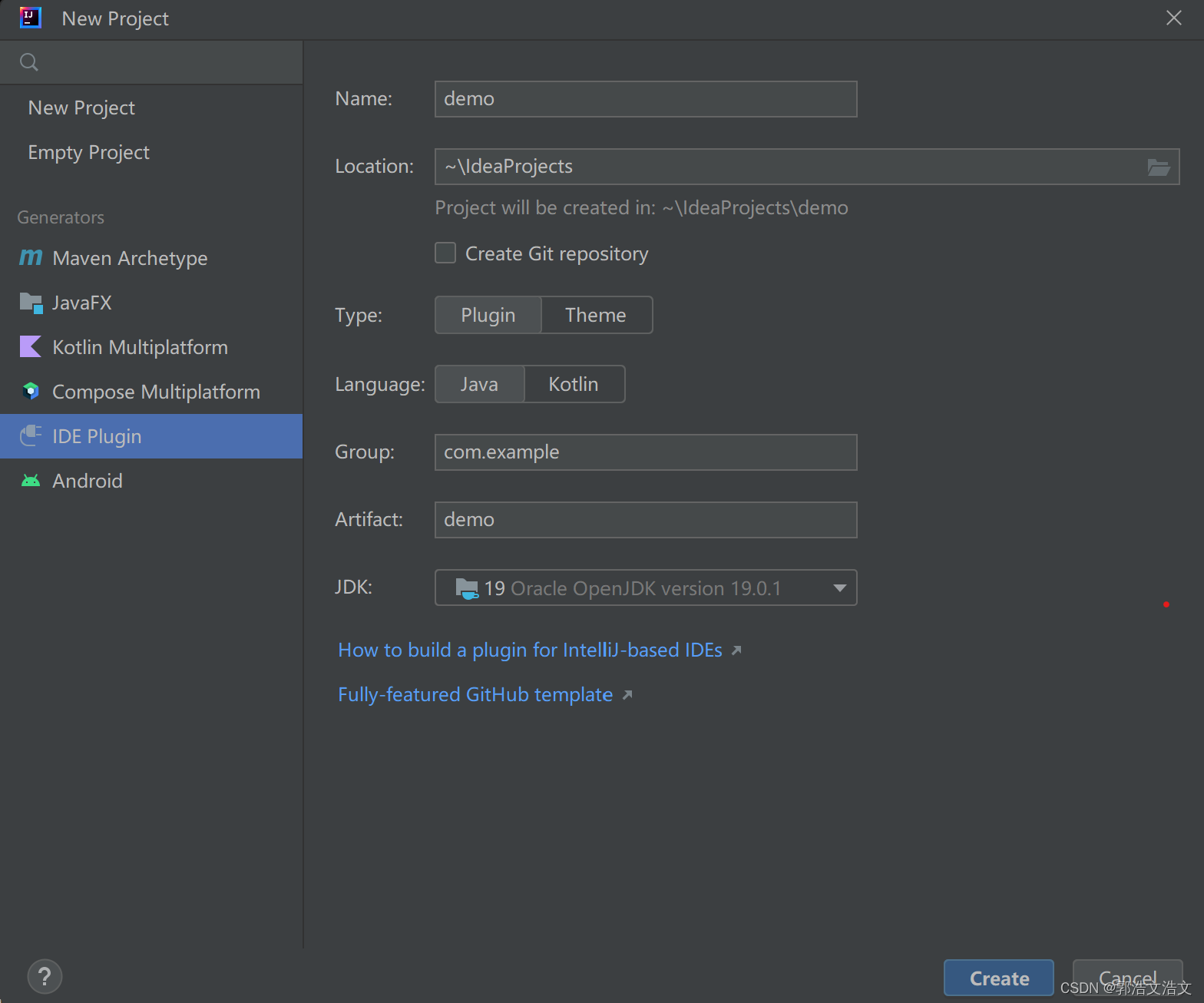
Task: Click the Maven Archetype 'm' icon
Action: click(31, 257)
